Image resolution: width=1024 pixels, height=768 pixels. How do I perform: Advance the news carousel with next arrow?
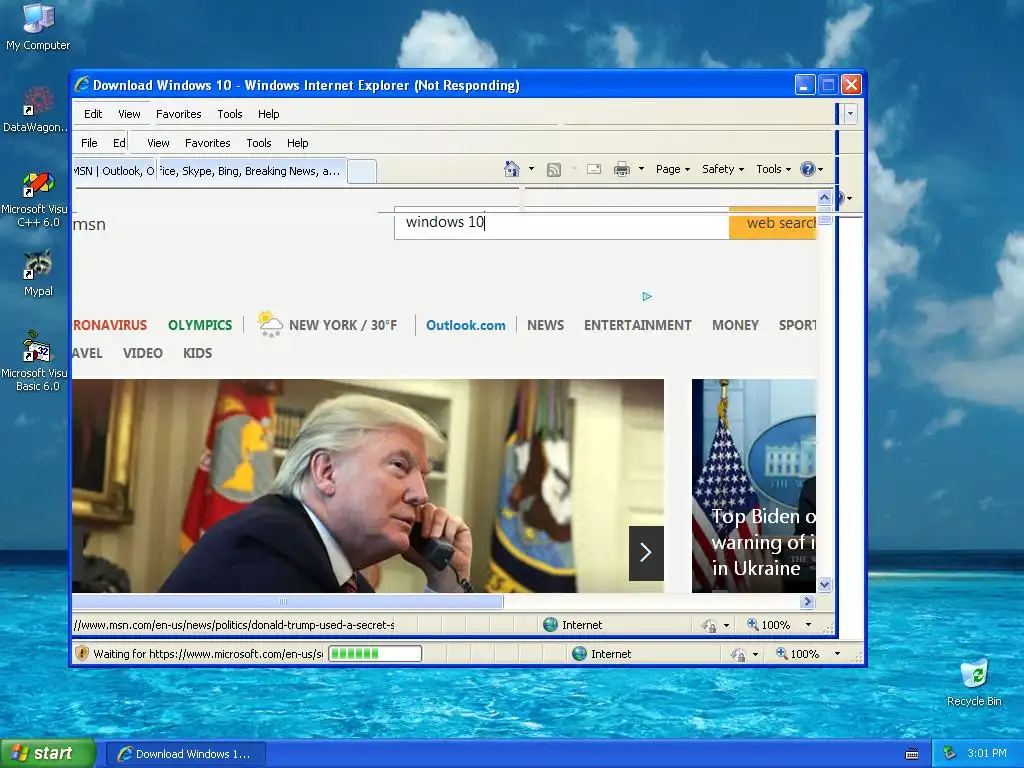point(646,552)
